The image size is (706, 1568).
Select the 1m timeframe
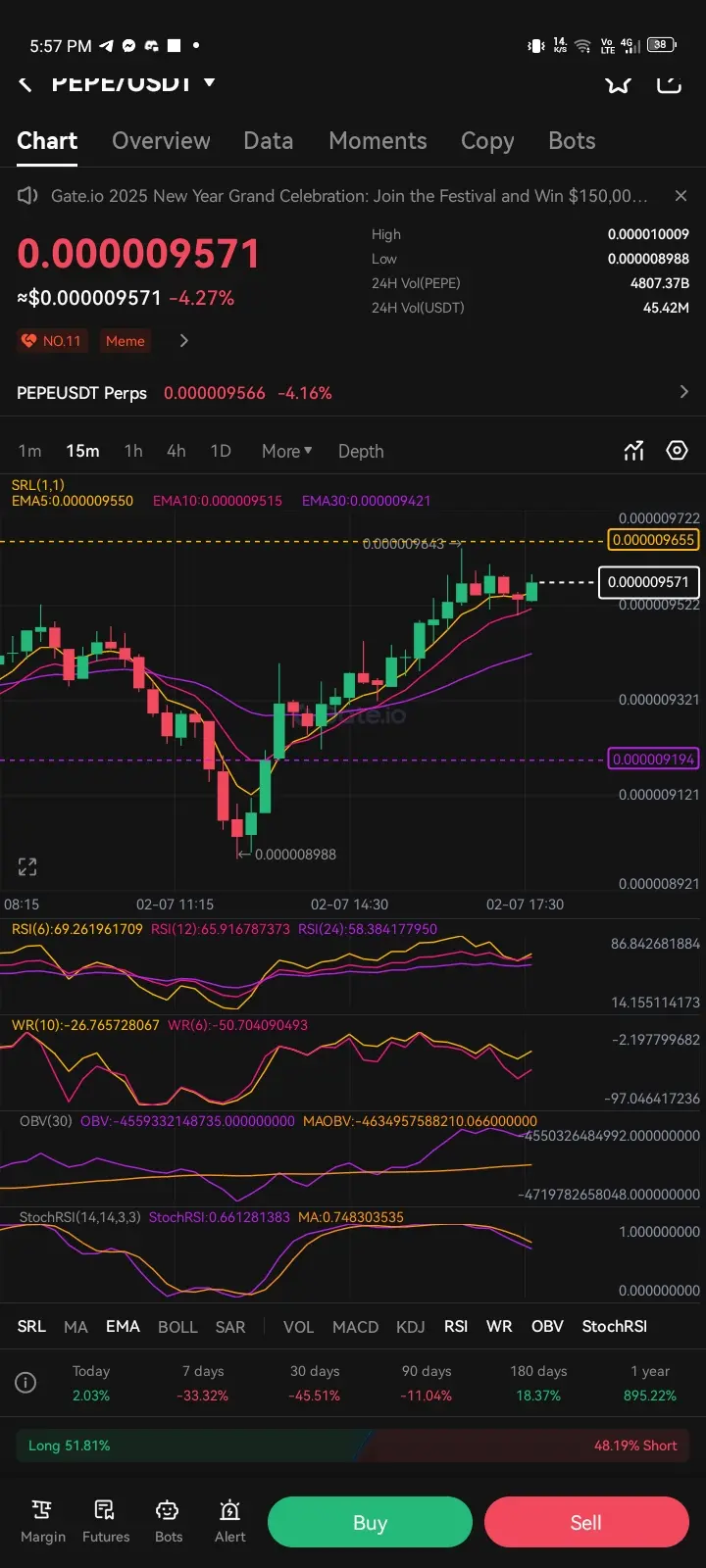point(29,452)
